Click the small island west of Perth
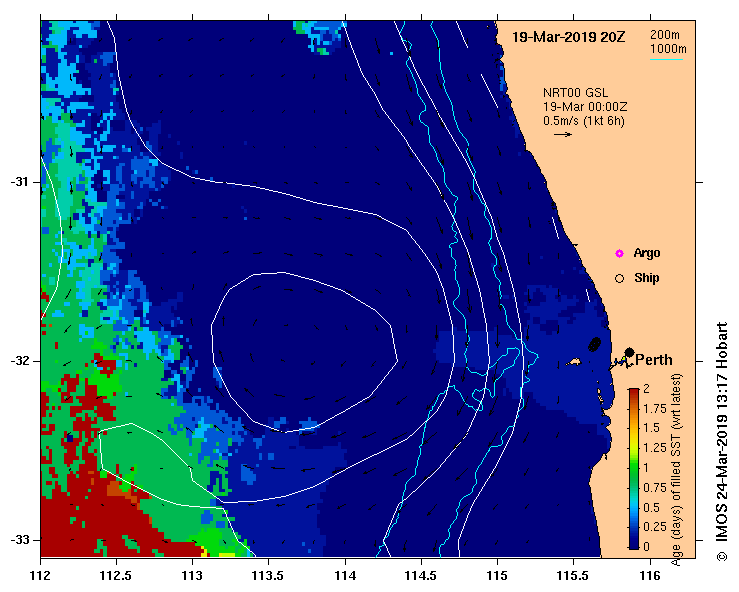 574,362
